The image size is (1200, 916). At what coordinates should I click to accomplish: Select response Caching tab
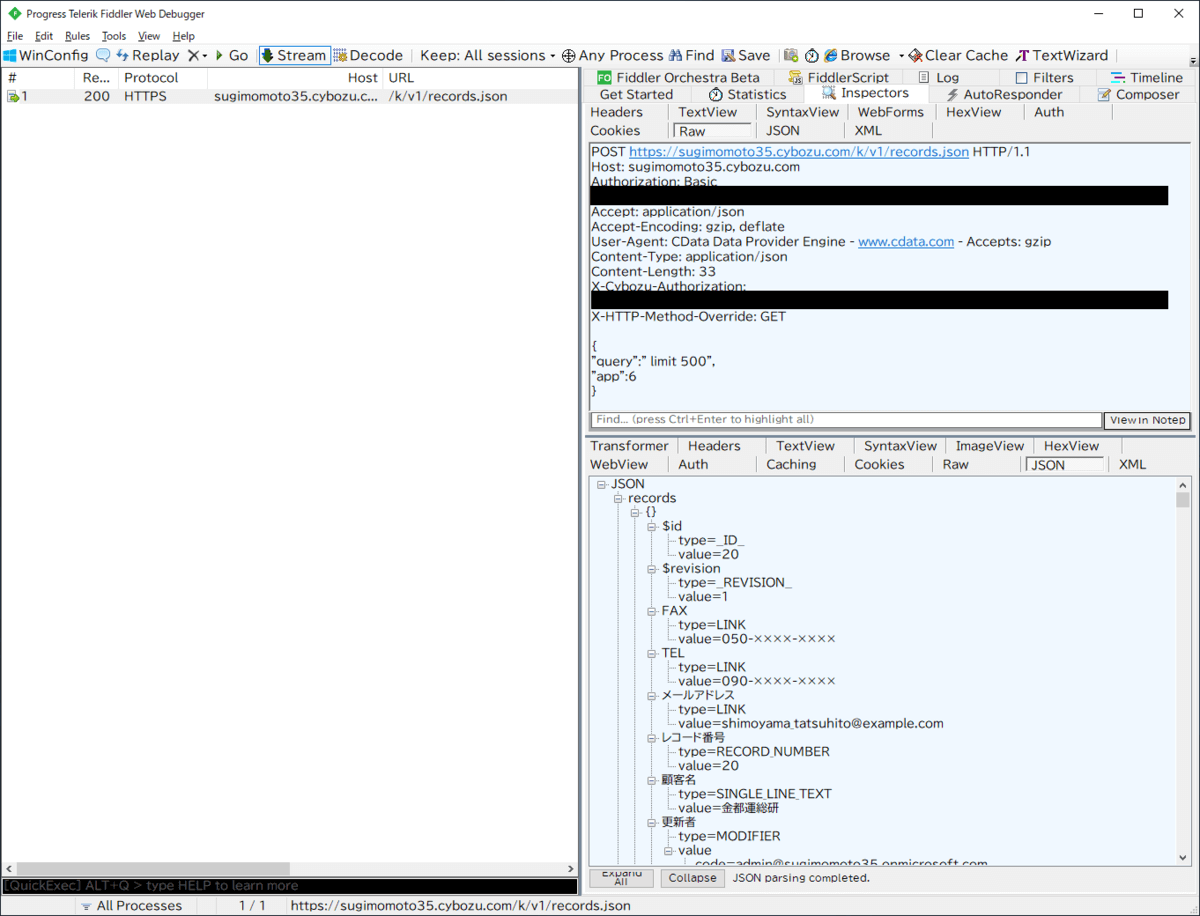point(791,464)
